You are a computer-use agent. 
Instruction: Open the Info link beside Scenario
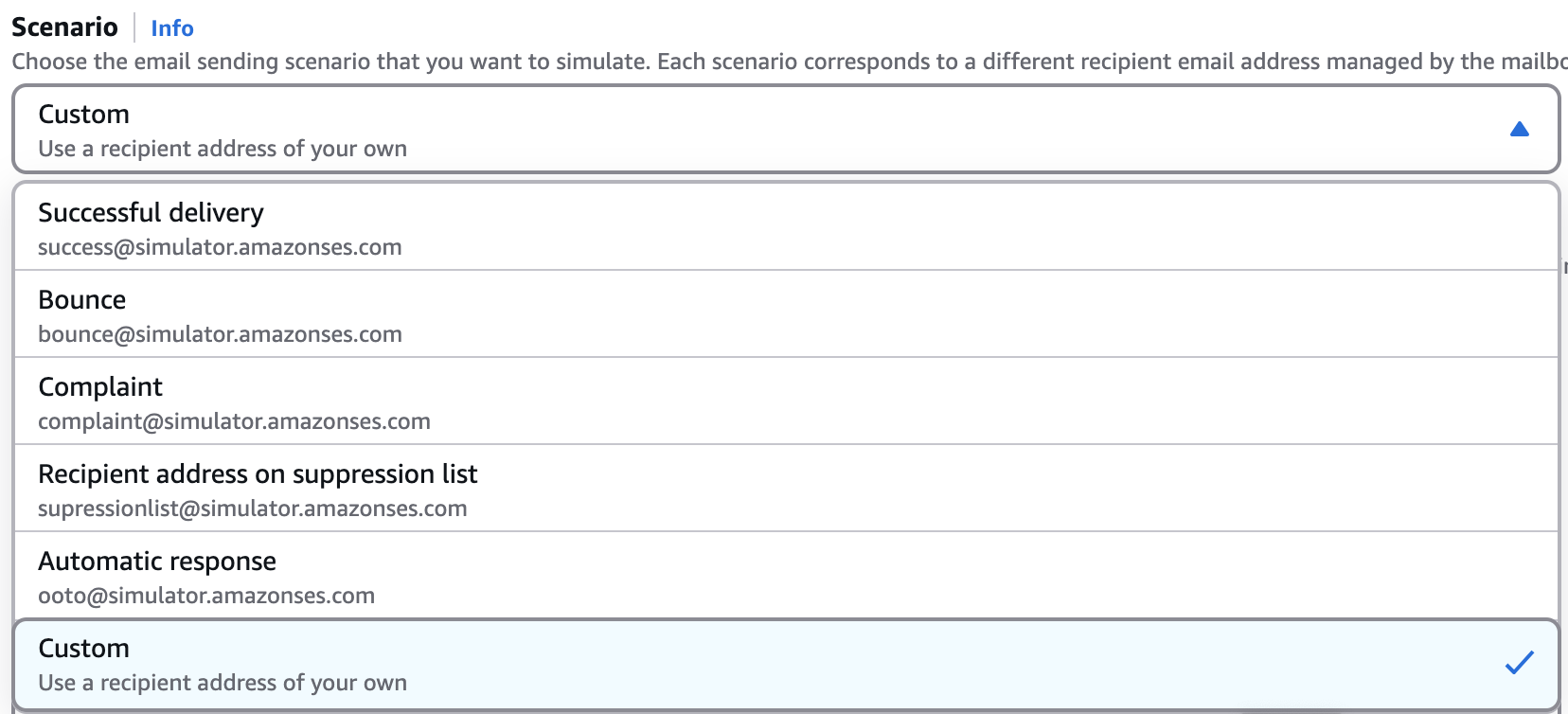(172, 28)
